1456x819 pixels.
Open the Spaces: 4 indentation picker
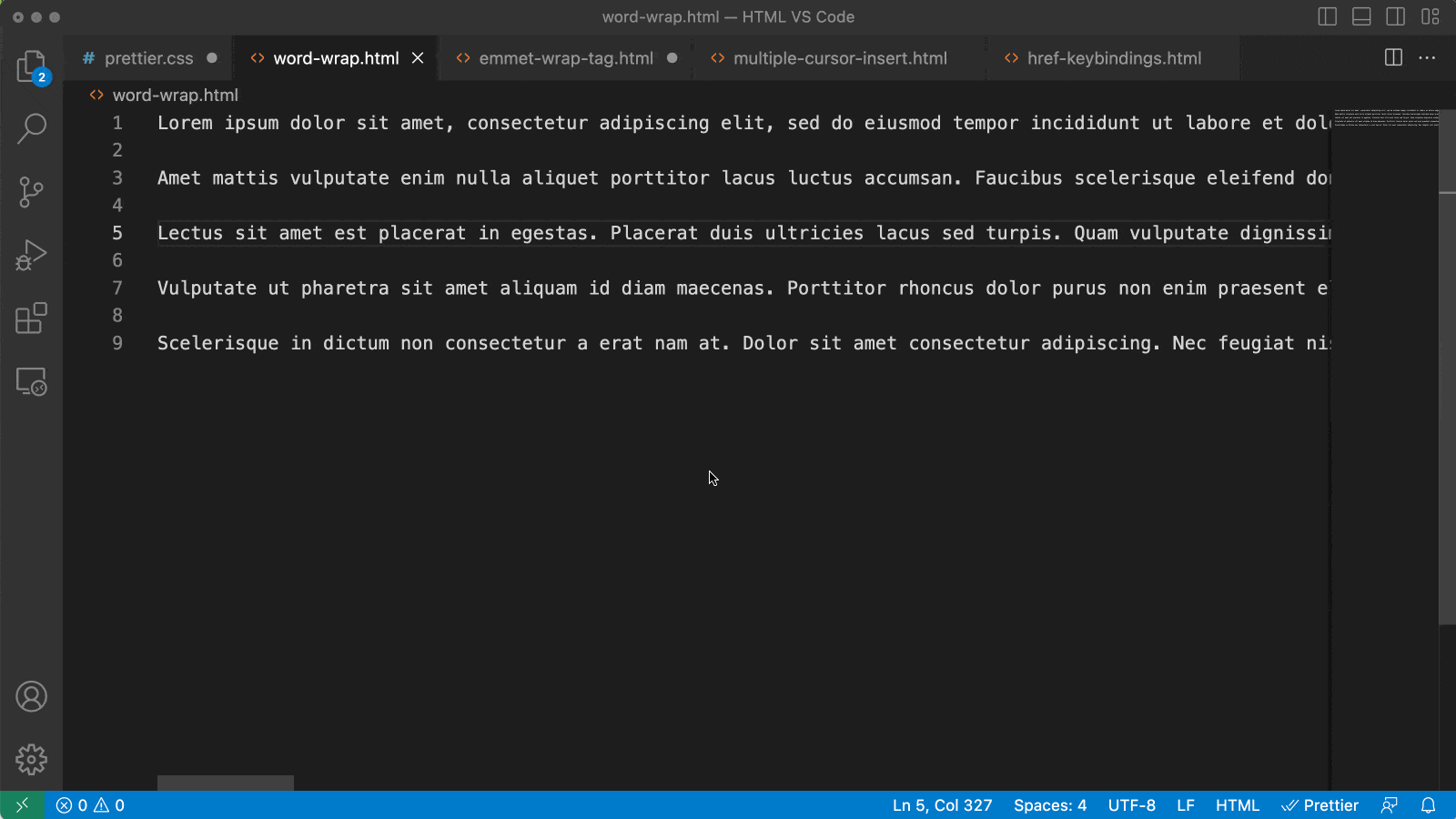(x=1049, y=805)
